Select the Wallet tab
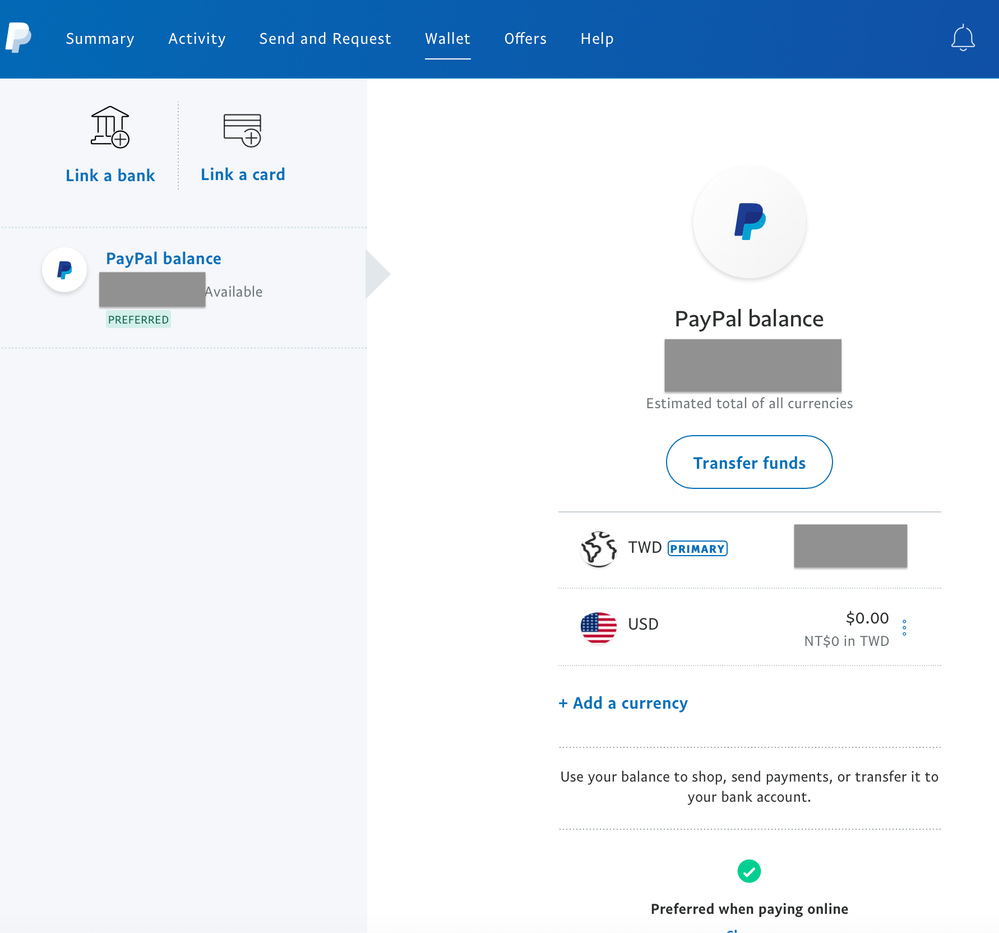Viewport: 999px width, 933px height. tap(448, 39)
